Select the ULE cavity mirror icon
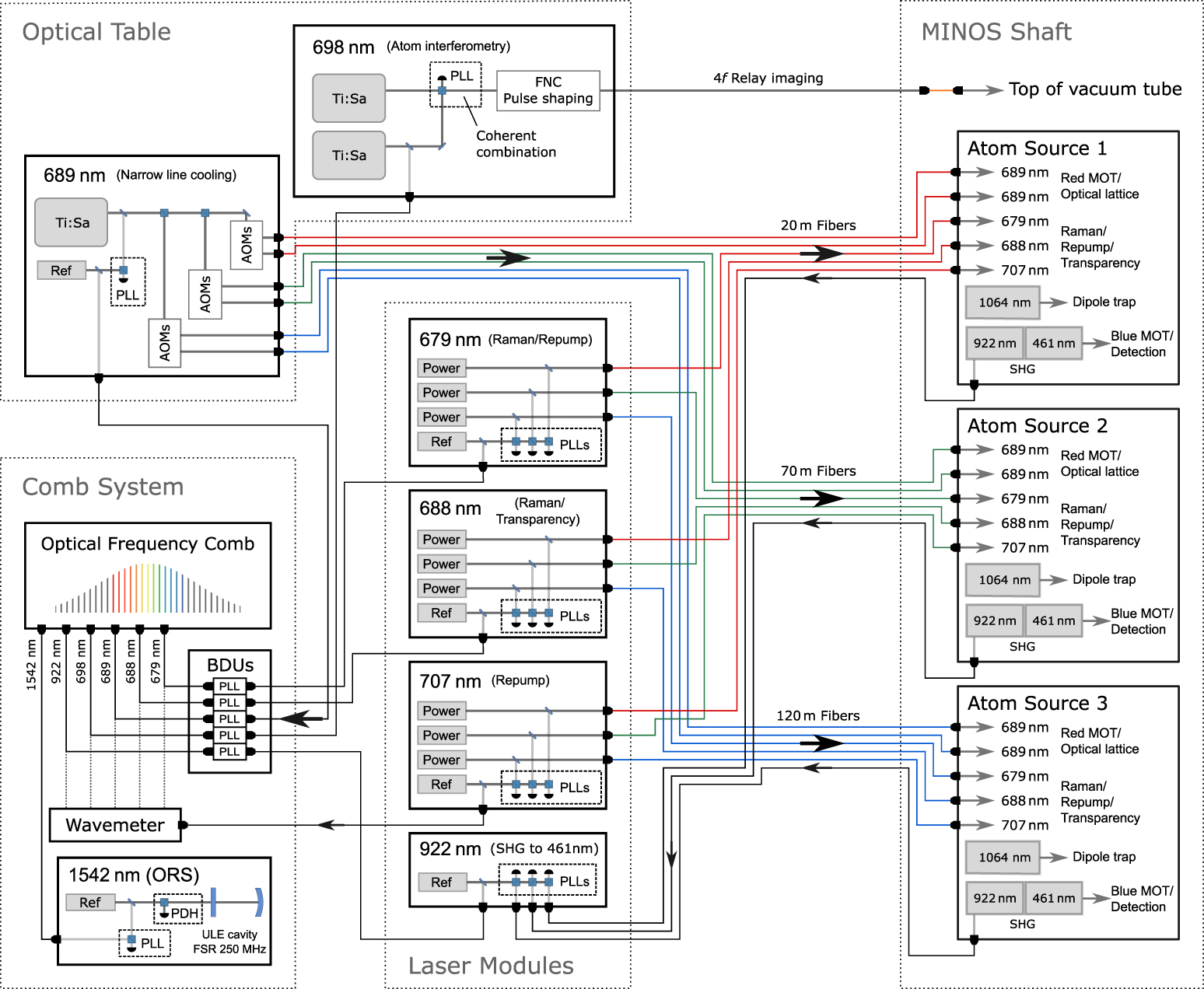This screenshot has width=1204, height=989. pyautogui.click(x=259, y=903)
